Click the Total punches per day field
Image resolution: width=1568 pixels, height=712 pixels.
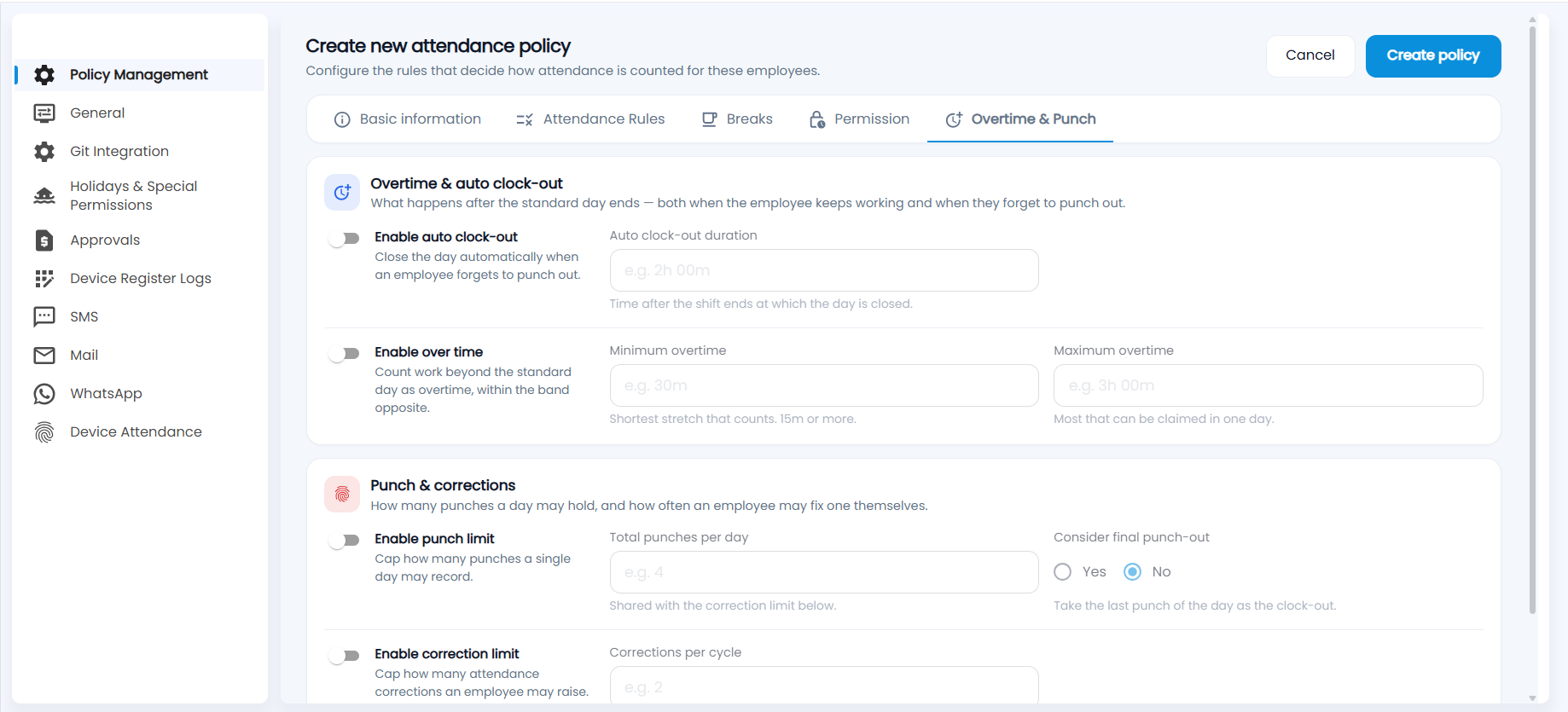[x=824, y=572]
